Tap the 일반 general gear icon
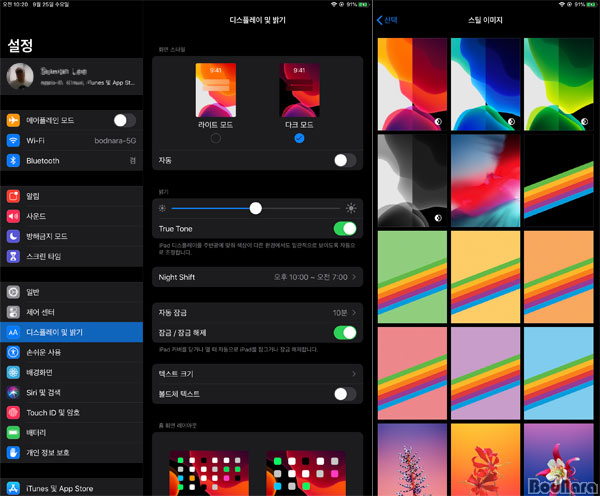Image resolution: width=600 pixels, height=496 pixels. [13, 292]
